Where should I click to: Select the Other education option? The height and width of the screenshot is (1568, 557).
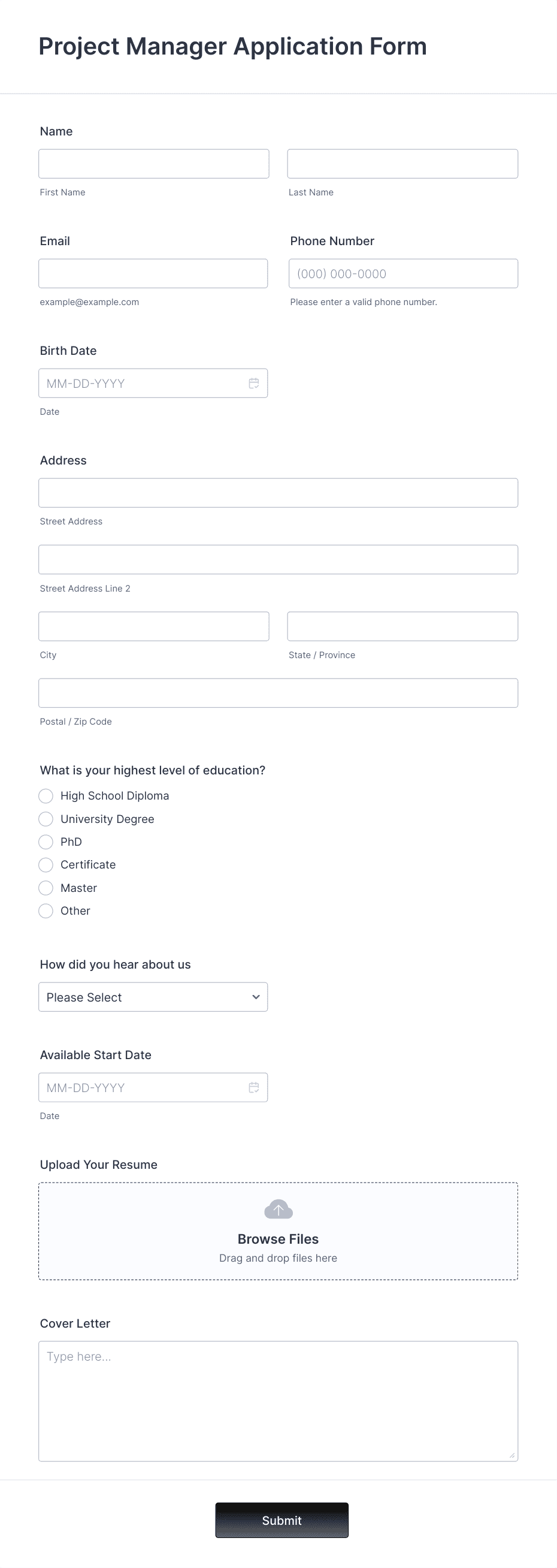(46, 910)
